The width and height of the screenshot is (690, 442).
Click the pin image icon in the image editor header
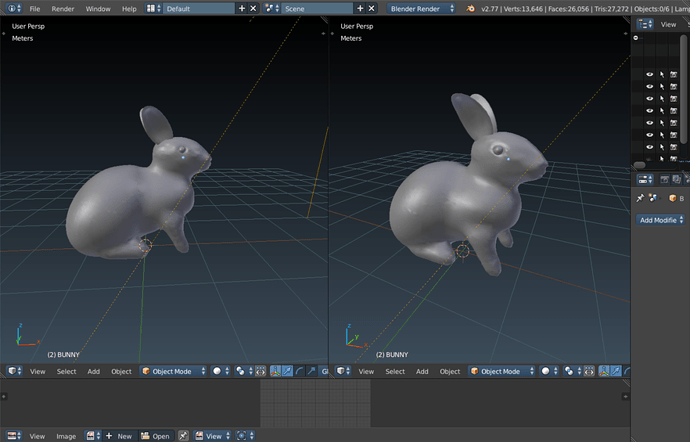[x=183, y=436]
